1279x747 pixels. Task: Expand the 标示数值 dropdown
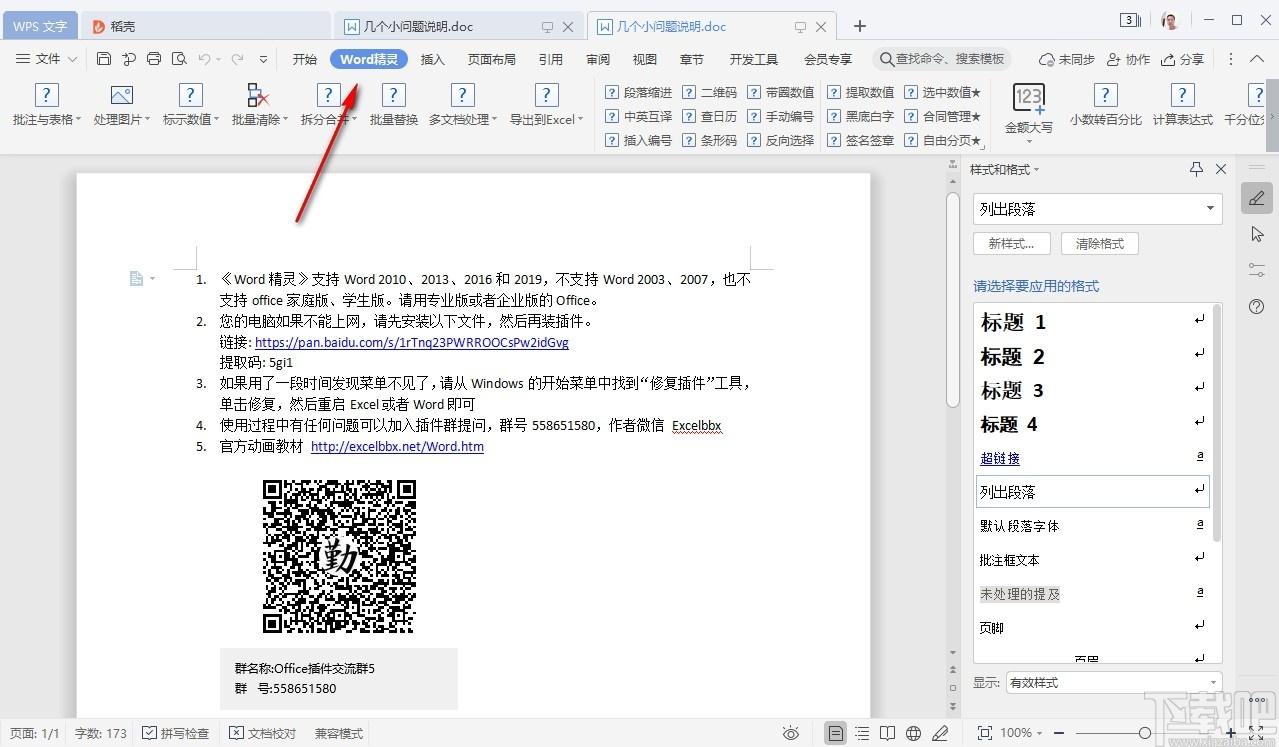coord(216,120)
